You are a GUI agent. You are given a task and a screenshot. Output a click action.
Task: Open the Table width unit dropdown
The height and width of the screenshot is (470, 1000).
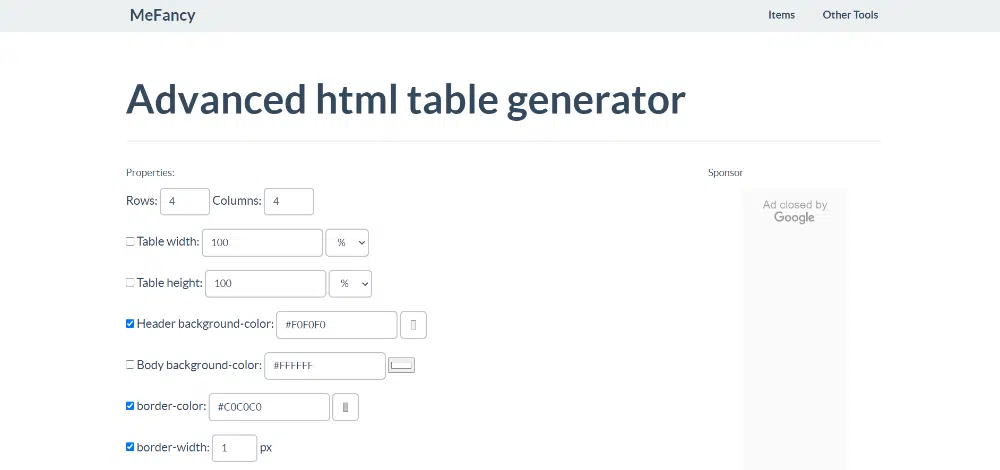347,243
